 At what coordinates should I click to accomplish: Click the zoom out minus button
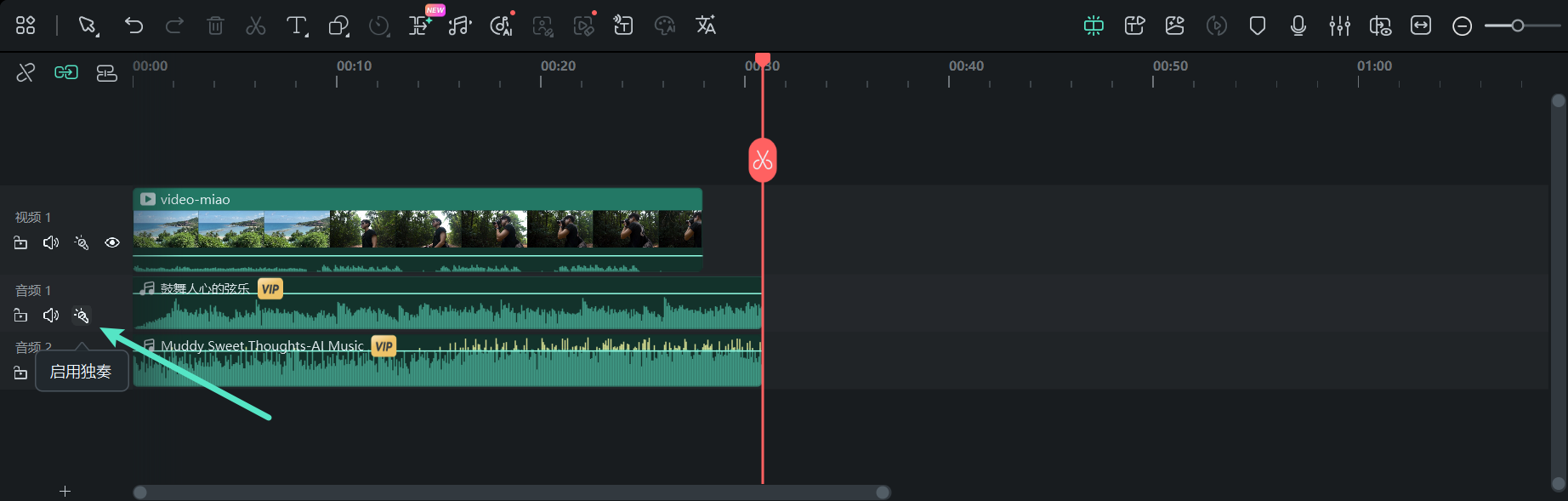tap(1462, 26)
